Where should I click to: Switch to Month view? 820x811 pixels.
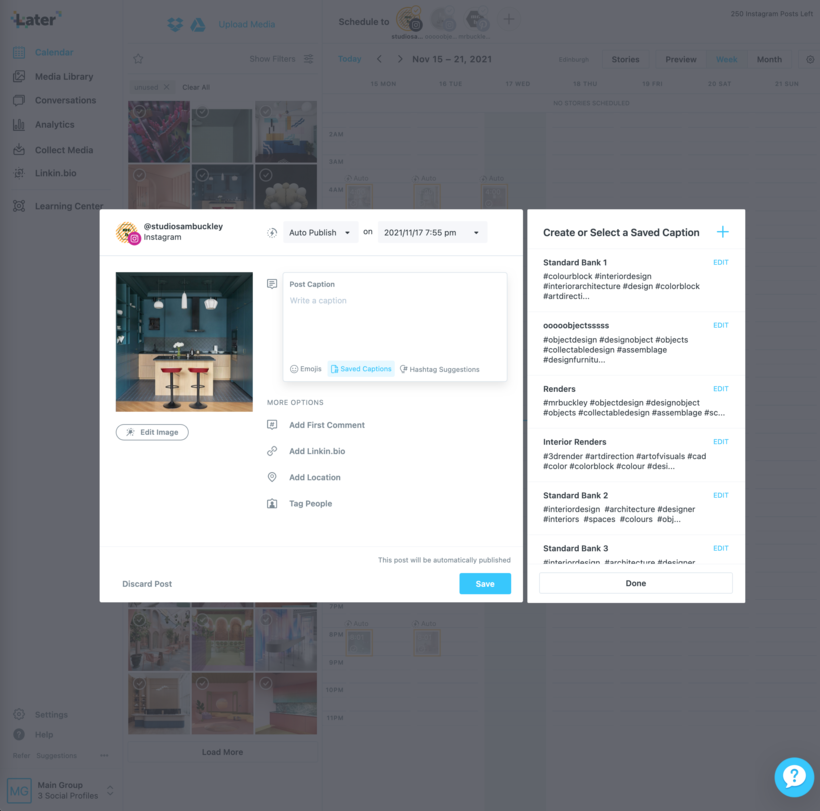coord(769,59)
